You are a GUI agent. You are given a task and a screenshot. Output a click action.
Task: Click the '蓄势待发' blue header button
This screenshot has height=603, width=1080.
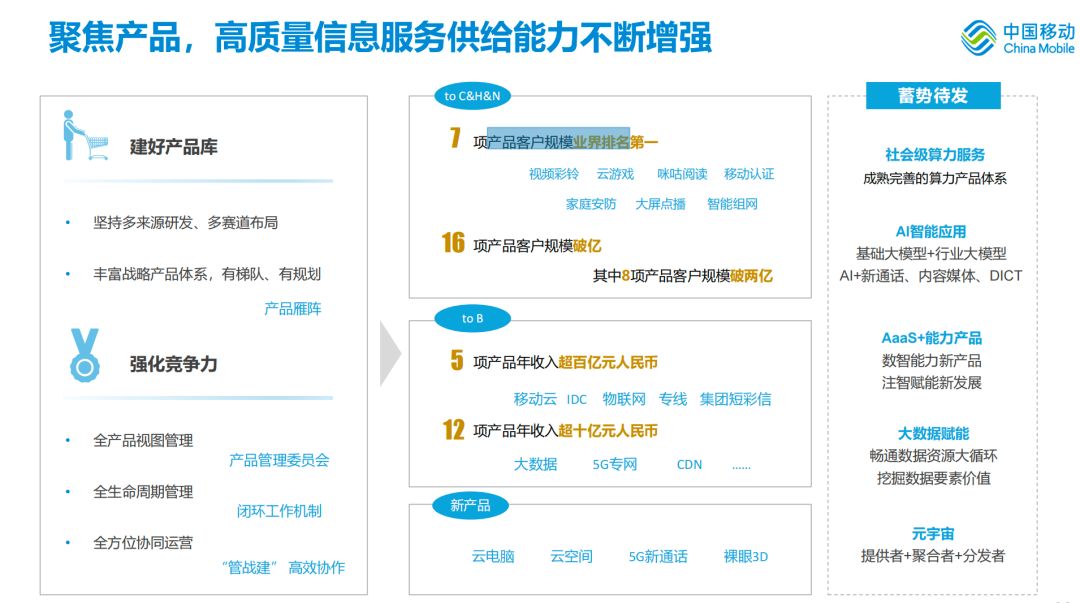point(932,96)
